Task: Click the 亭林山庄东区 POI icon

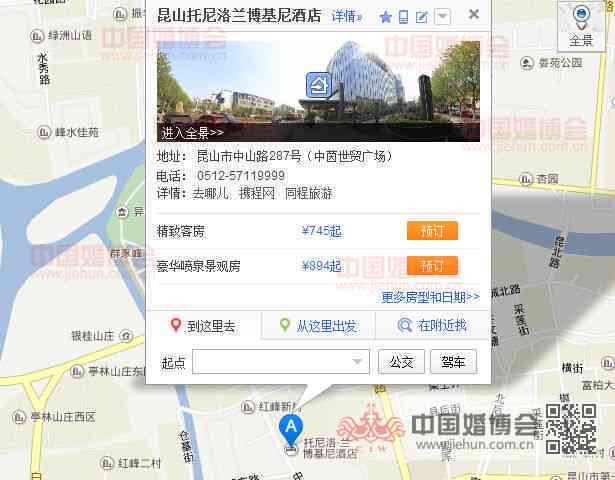Action: pos(77,371)
